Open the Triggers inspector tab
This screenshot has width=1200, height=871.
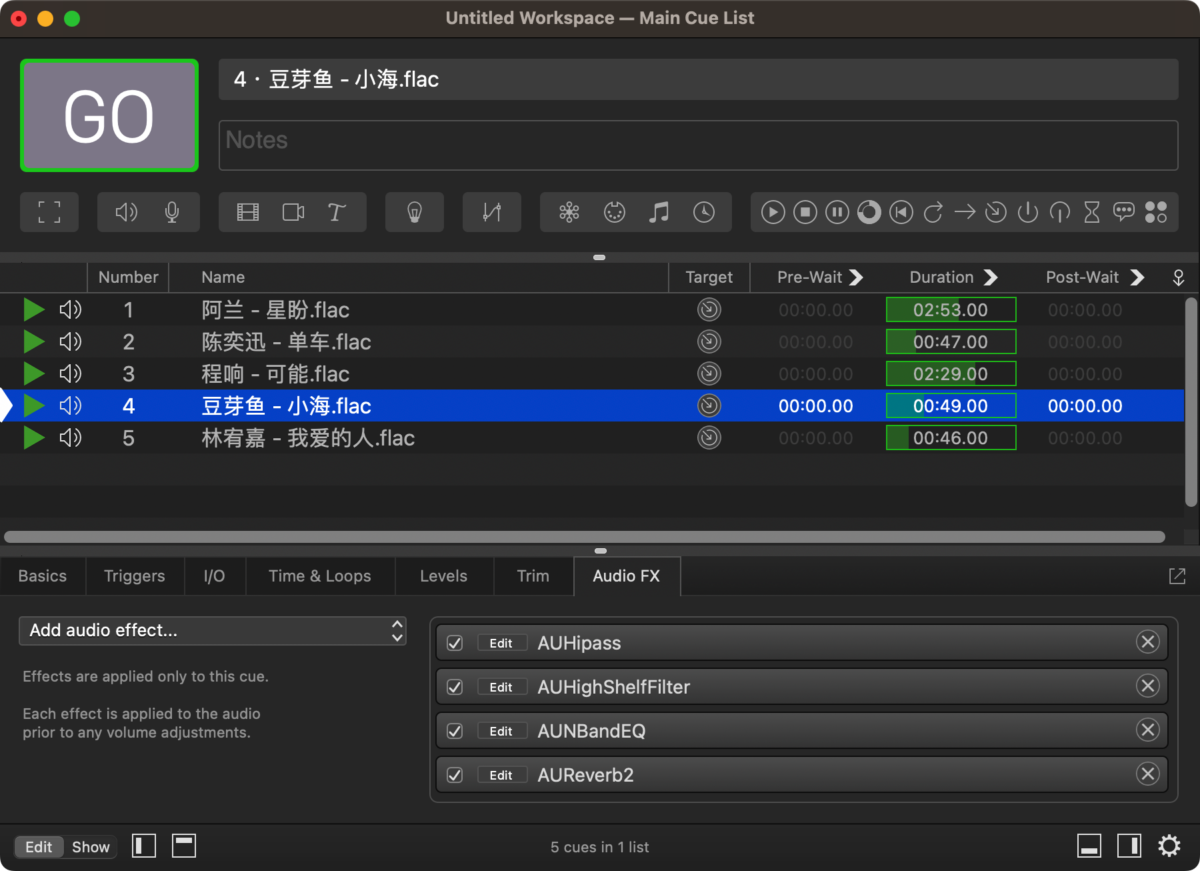134,576
